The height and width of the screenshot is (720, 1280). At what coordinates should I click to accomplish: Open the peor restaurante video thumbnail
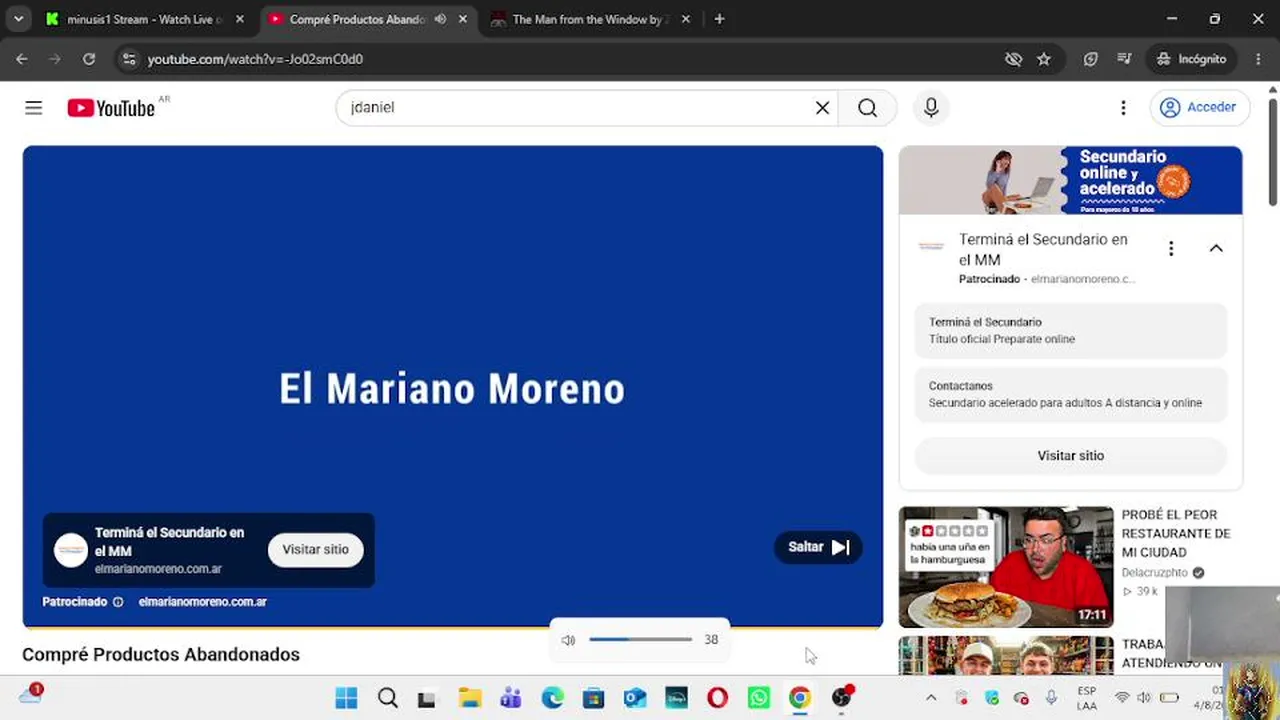point(1006,567)
